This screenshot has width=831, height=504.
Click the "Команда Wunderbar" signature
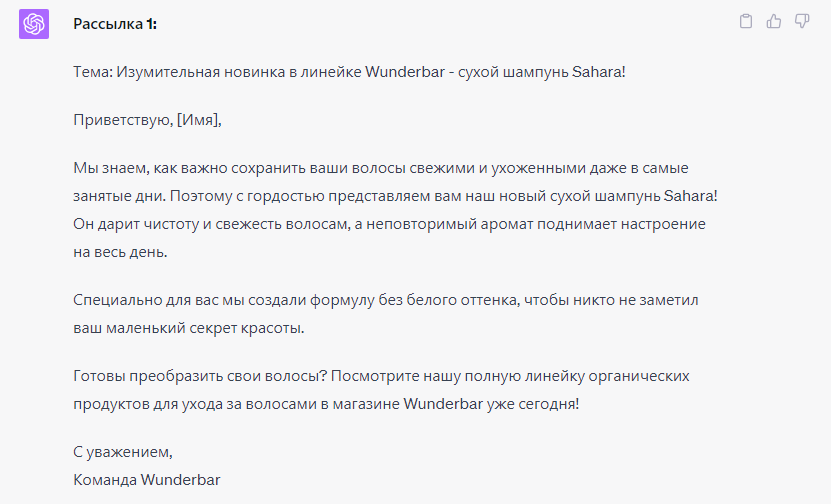click(147, 480)
